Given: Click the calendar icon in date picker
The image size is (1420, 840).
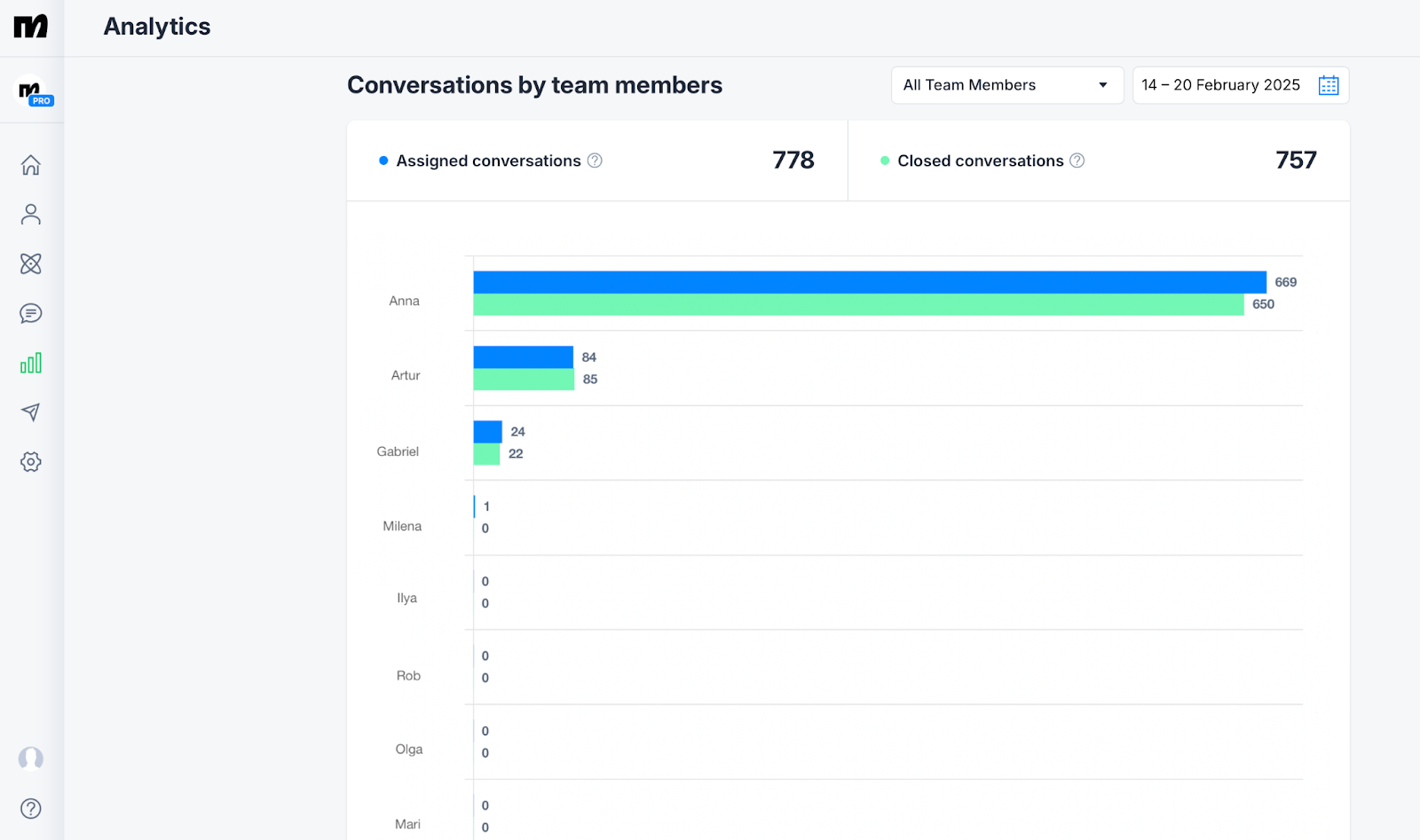Looking at the screenshot, I should 1328,85.
